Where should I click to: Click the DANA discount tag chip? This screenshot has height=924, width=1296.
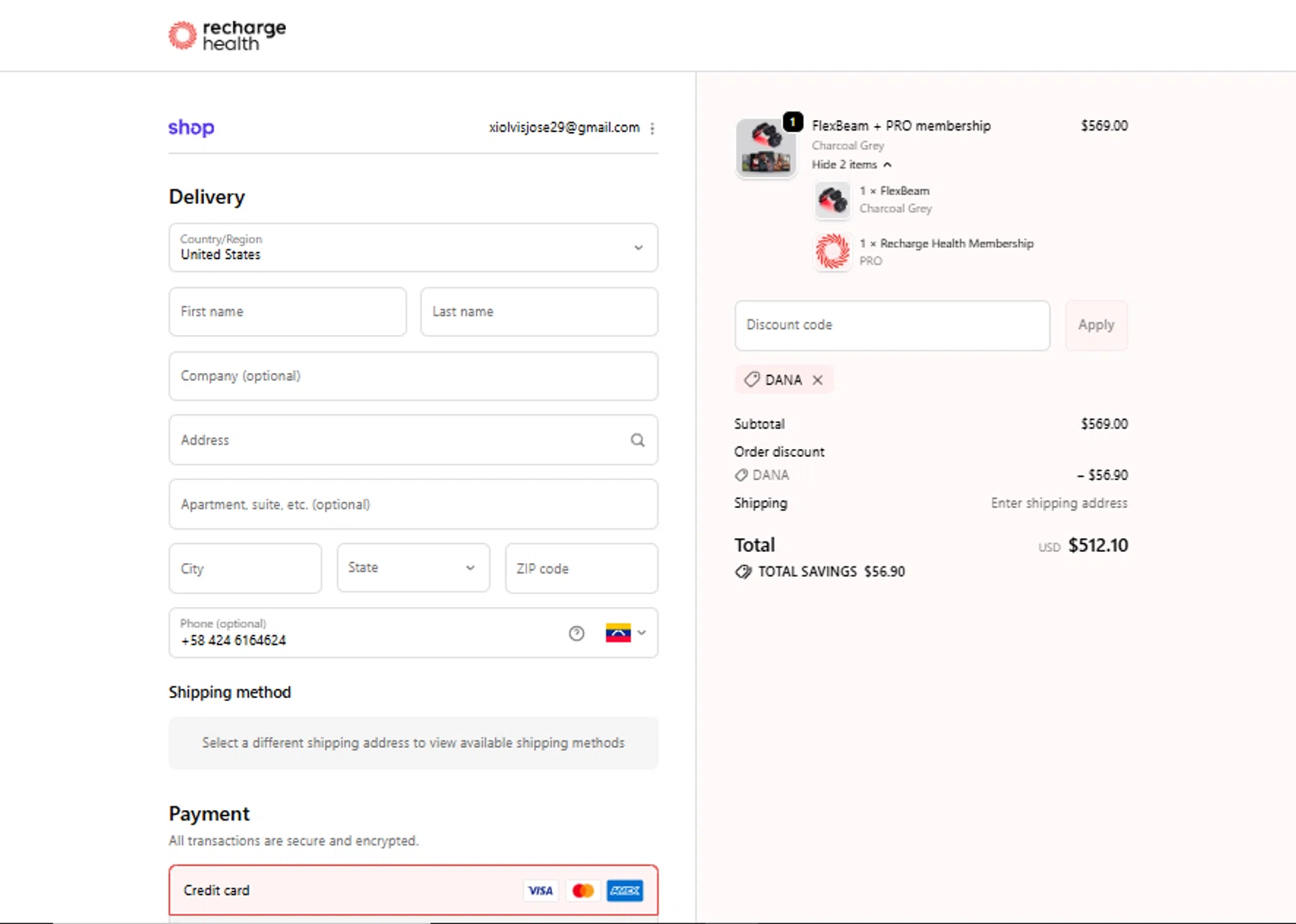click(x=784, y=380)
